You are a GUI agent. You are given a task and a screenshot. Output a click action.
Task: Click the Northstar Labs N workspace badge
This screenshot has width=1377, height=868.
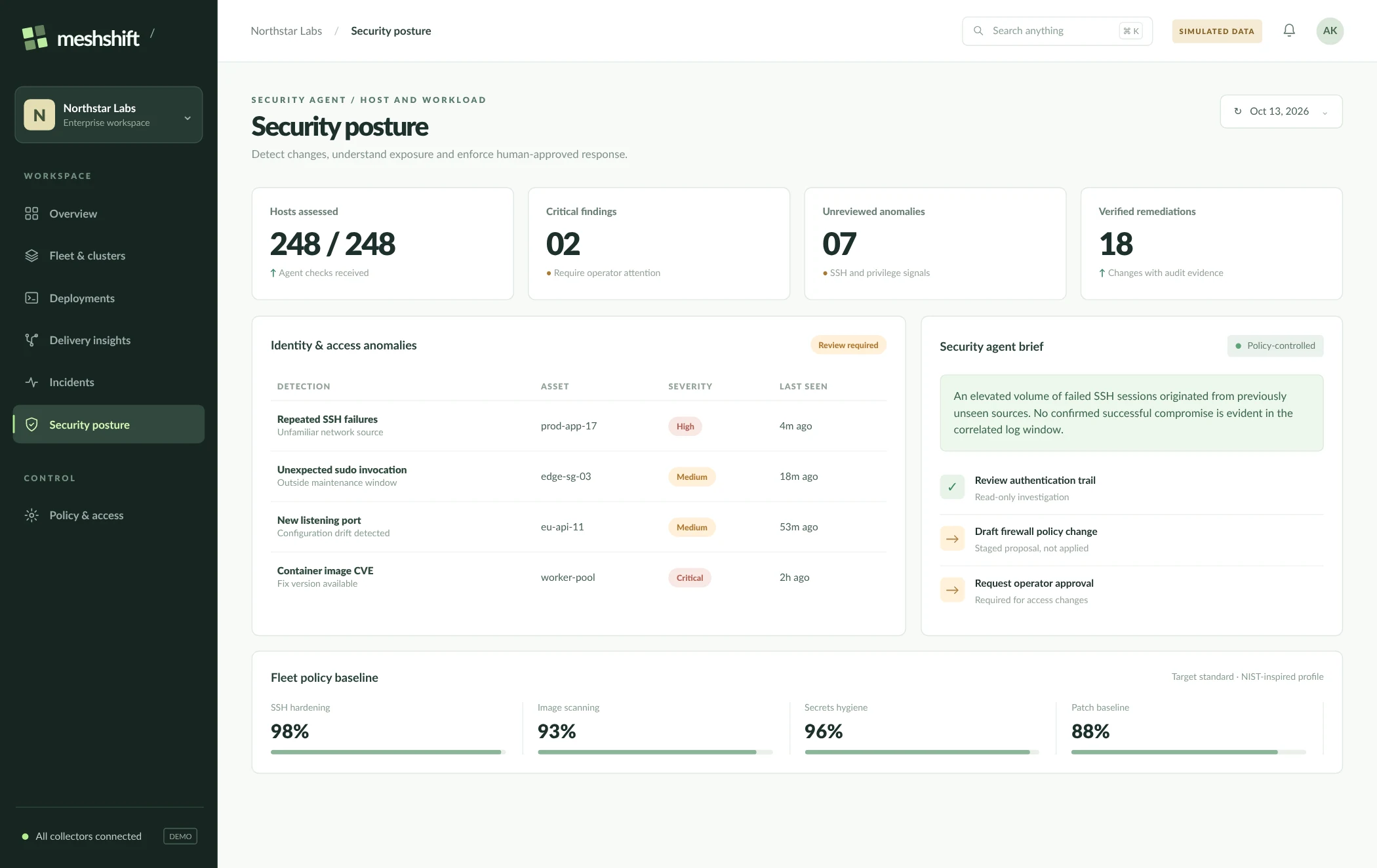(39, 115)
